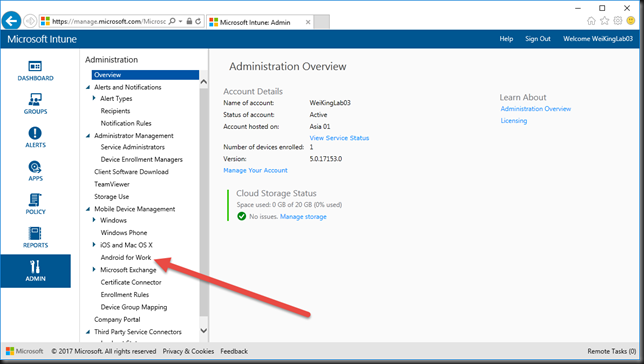Open the favorites star icon

coord(604,21)
